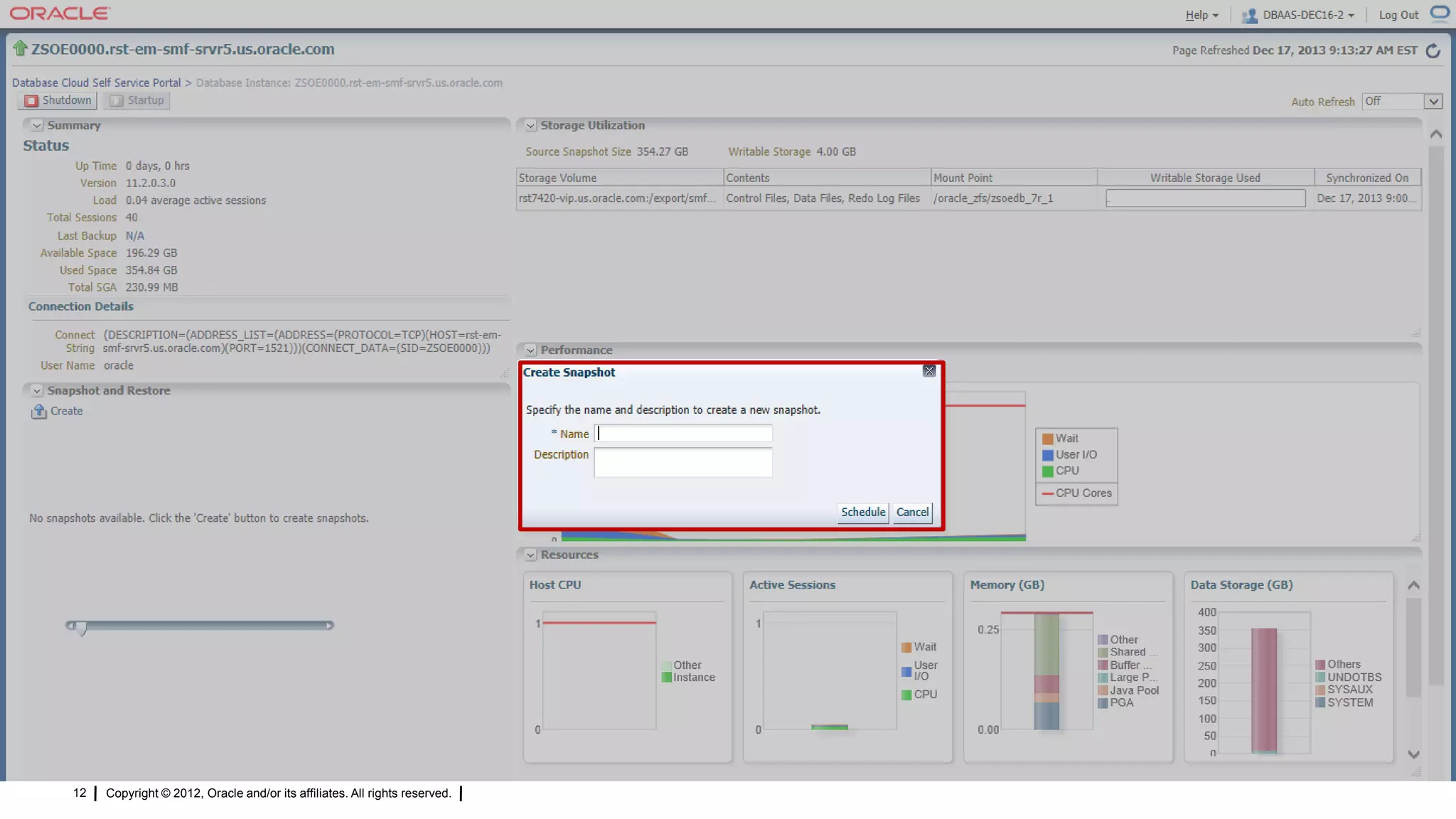Click the Memory (GB) chart title
The image size is (1456, 819).
click(x=1007, y=585)
